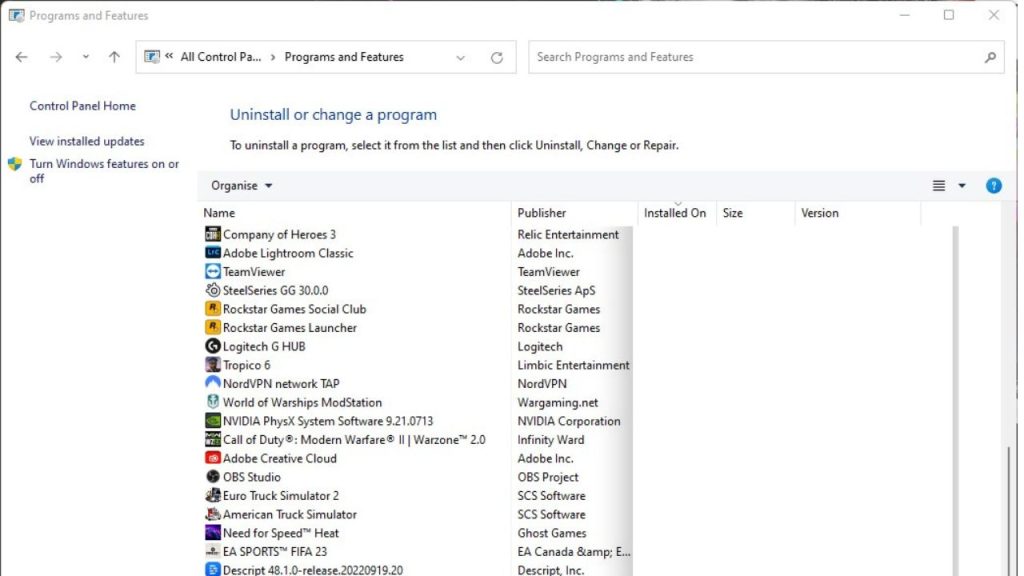The image size is (1024, 576).
Task: Click the Infinity Ward publisher cell
Action: 551,440
